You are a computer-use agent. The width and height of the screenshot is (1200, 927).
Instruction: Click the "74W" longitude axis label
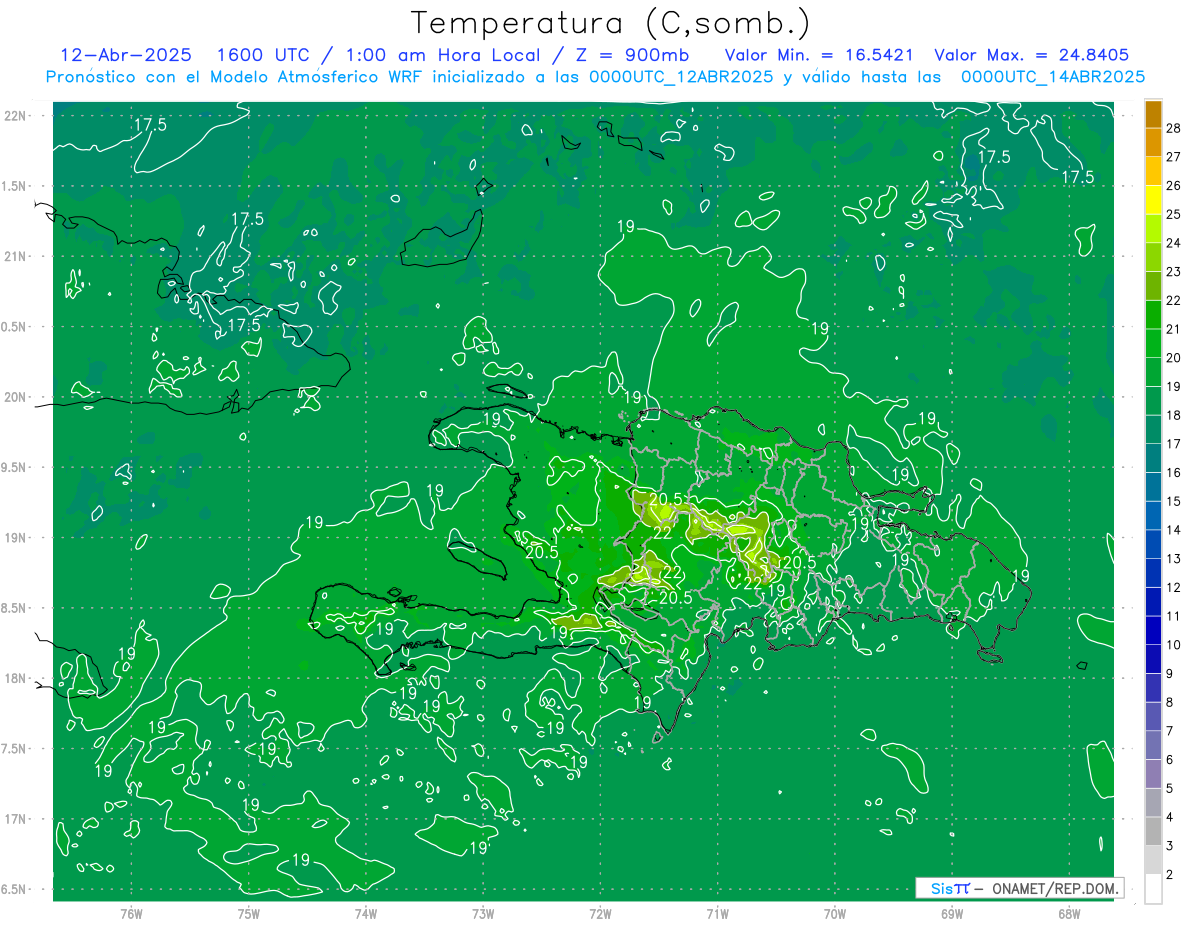[366, 913]
